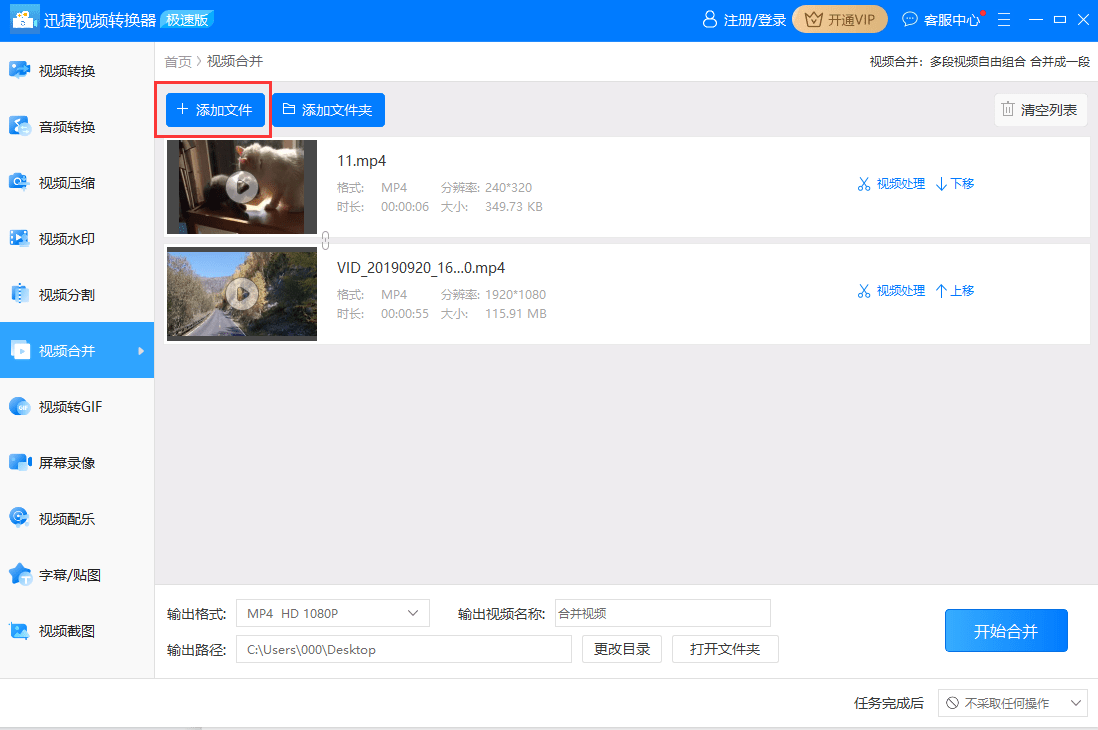The height and width of the screenshot is (730, 1098).
Task: Click the 字幕/贴图 star icon
Action: click(x=20, y=574)
